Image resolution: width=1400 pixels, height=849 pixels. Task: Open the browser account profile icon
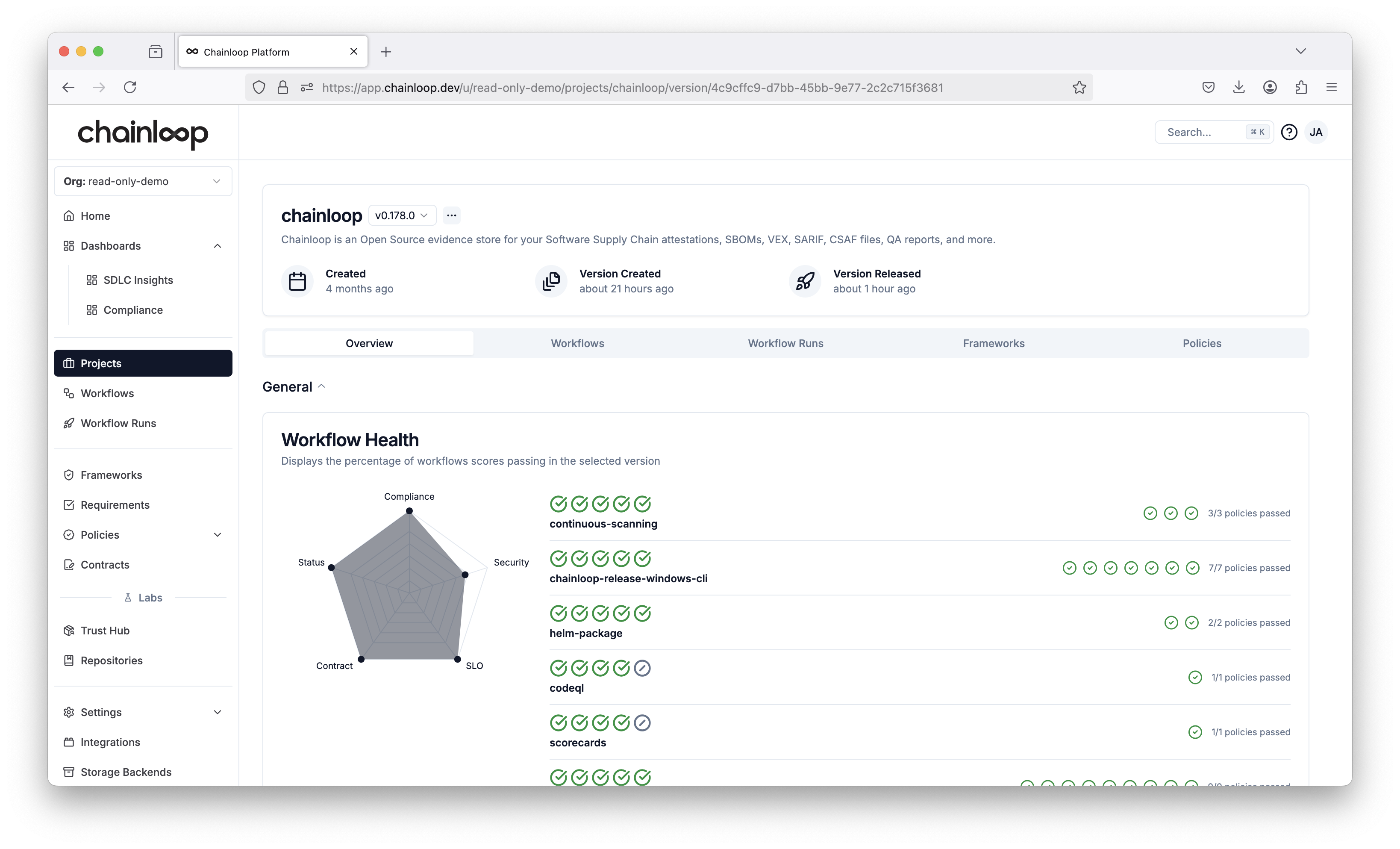click(1270, 87)
